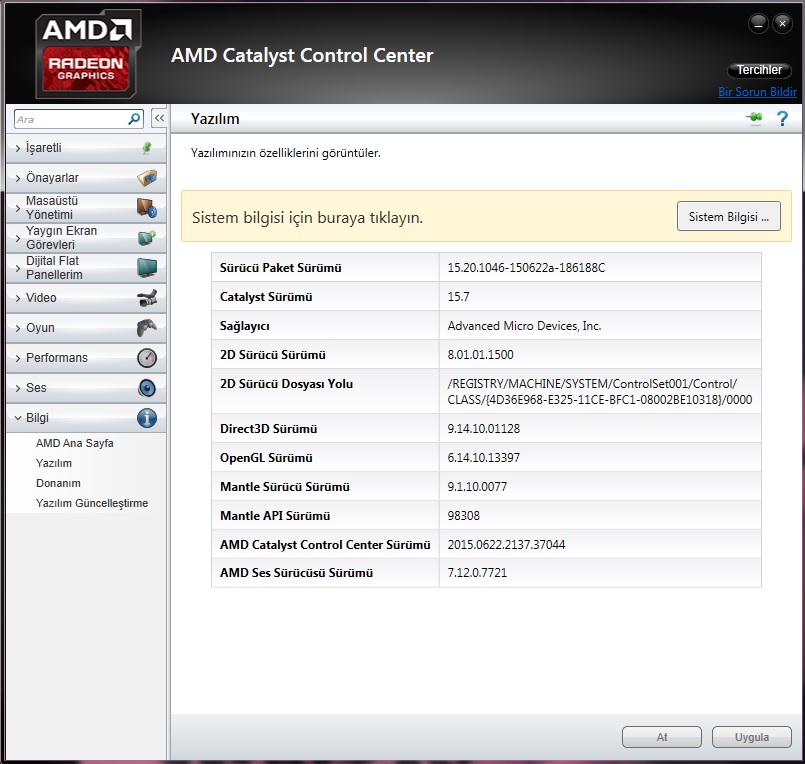Image resolution: width=805 pixels, height=764 pixels.
Task: Click the Sürücü Paket Sürümü label
Action: (280, 268)
